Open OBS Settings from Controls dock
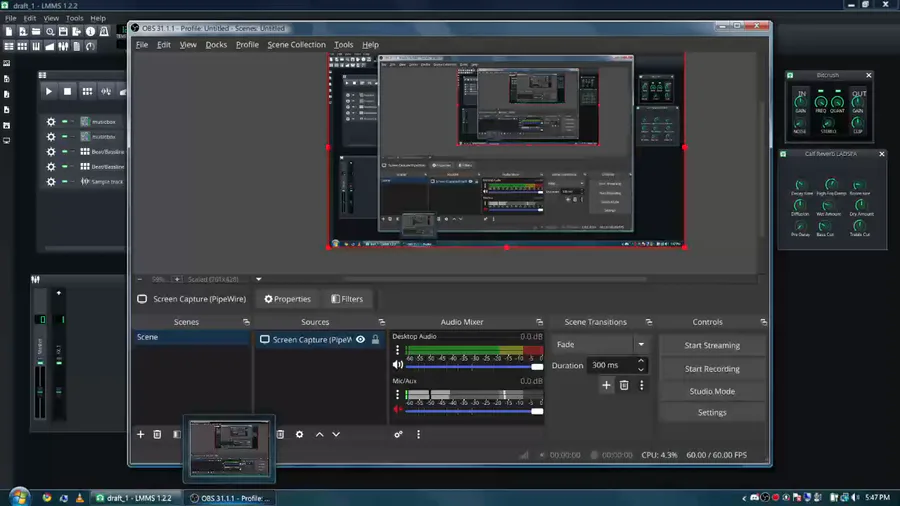This screenshot has width=900, height=506. tap(712, 412)
